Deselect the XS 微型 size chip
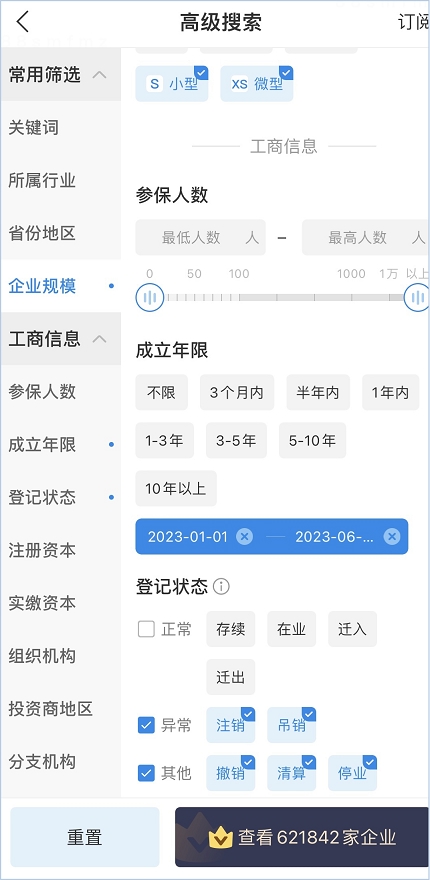The image size is (430, 880). tap(257, 84)
